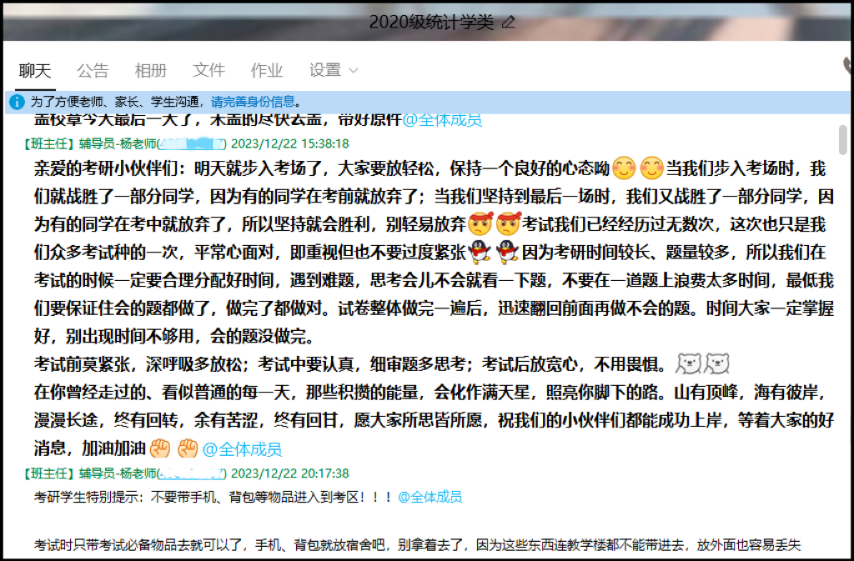The width and height of the screenshot is (854, 561).
Task: Select the 作业 tab
Action: pos(267,70)
